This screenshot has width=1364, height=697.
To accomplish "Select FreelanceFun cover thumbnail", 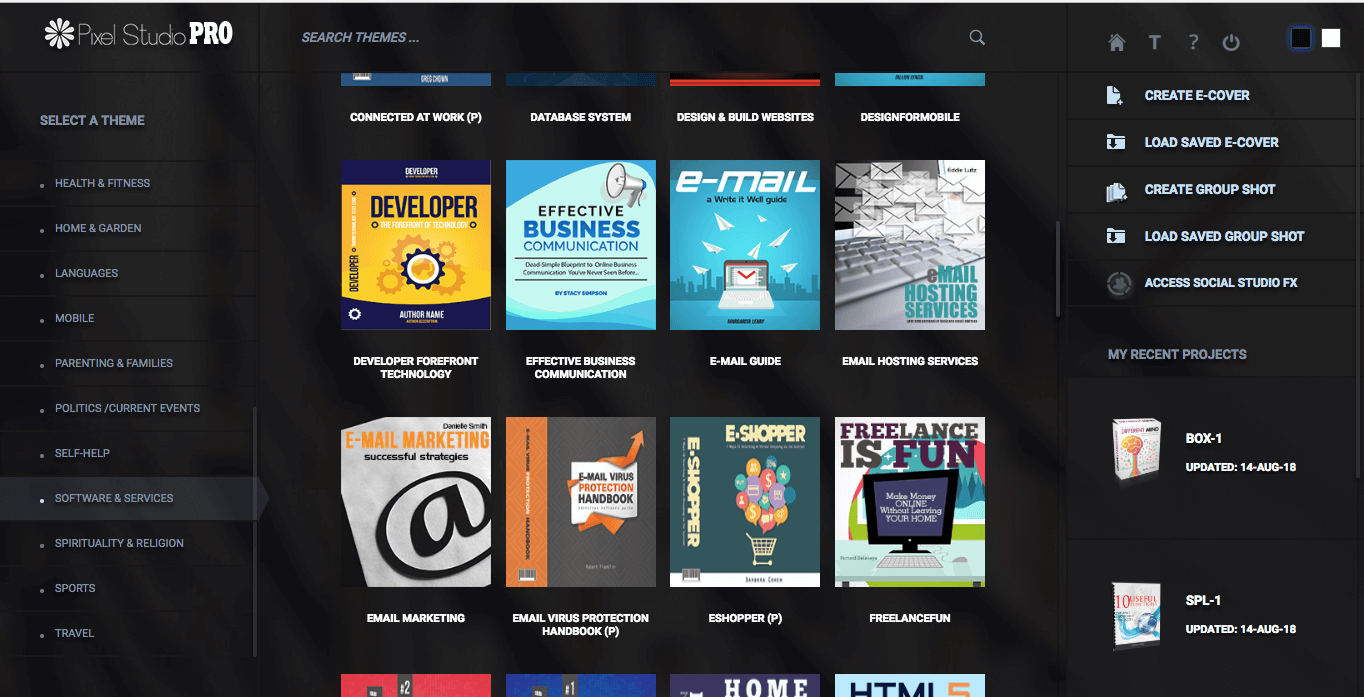I will click(910, 502).
